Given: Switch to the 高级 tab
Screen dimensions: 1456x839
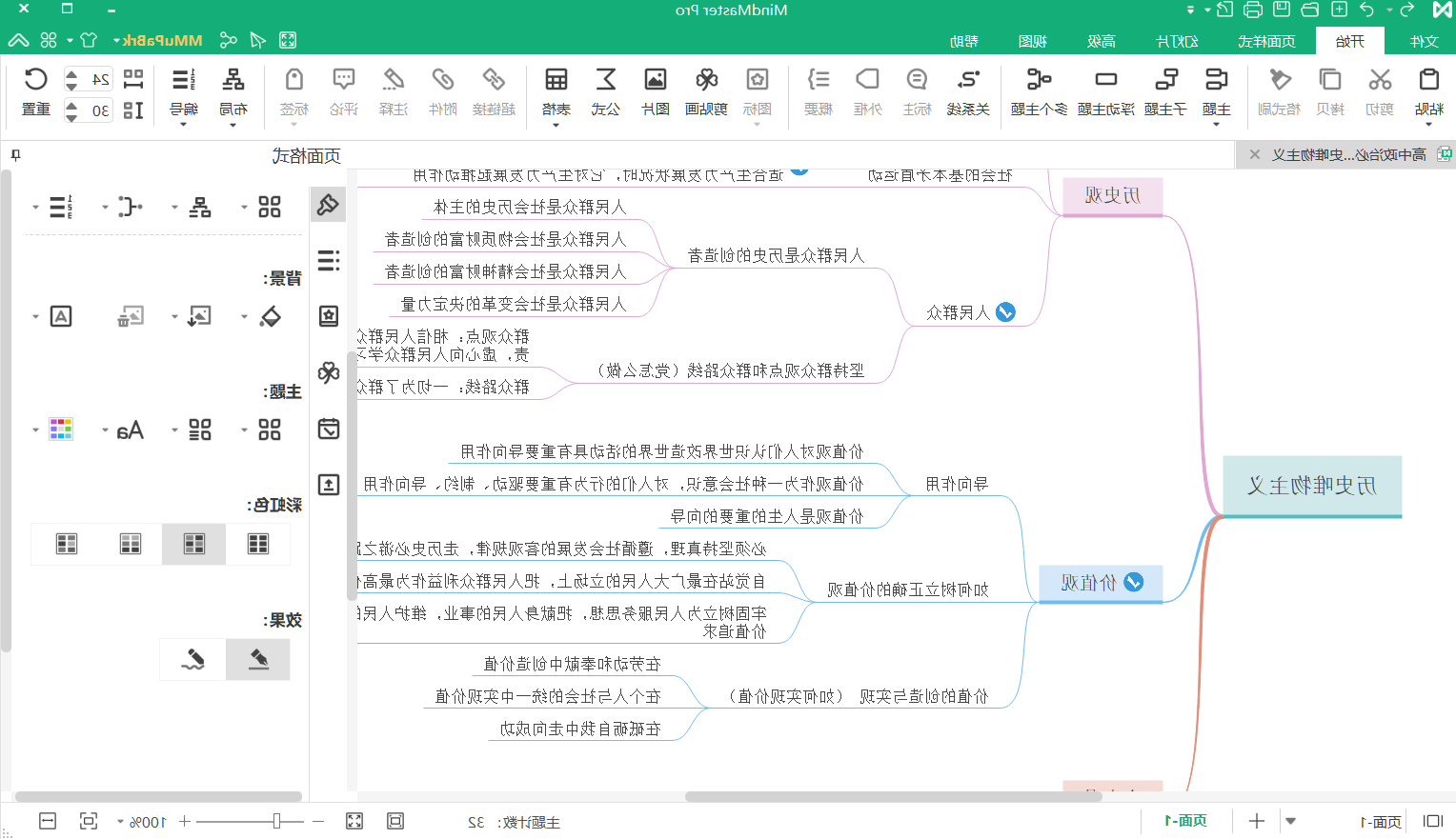Looking at the screenshot, I should point(1101,41).
